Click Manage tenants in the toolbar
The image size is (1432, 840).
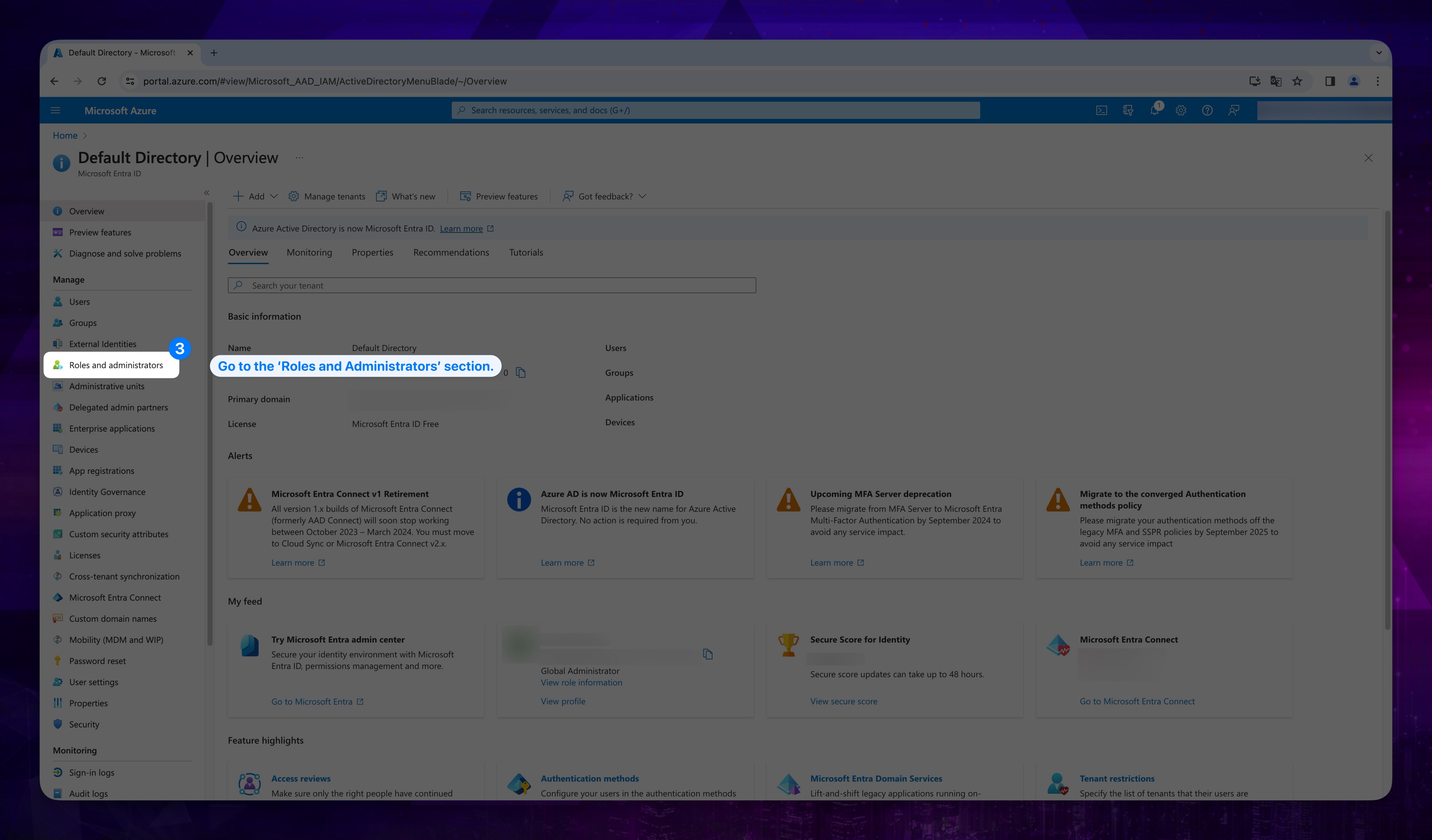(x=327, y=196)
